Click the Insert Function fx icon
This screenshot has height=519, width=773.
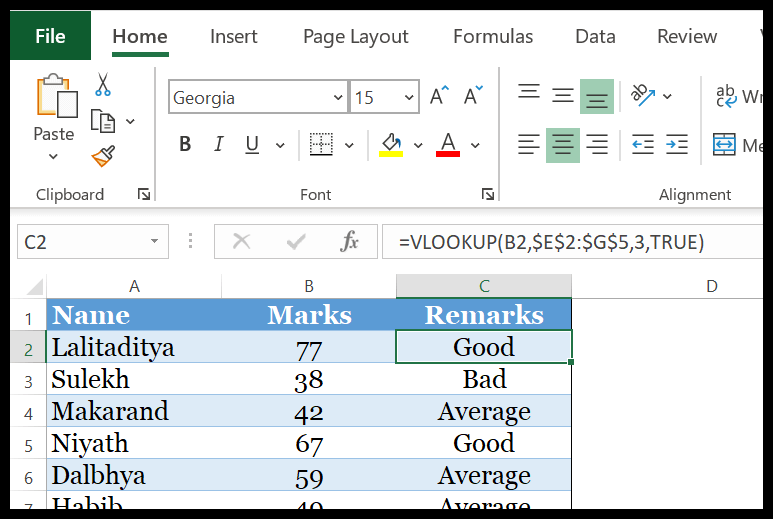(x=349, y=242)
